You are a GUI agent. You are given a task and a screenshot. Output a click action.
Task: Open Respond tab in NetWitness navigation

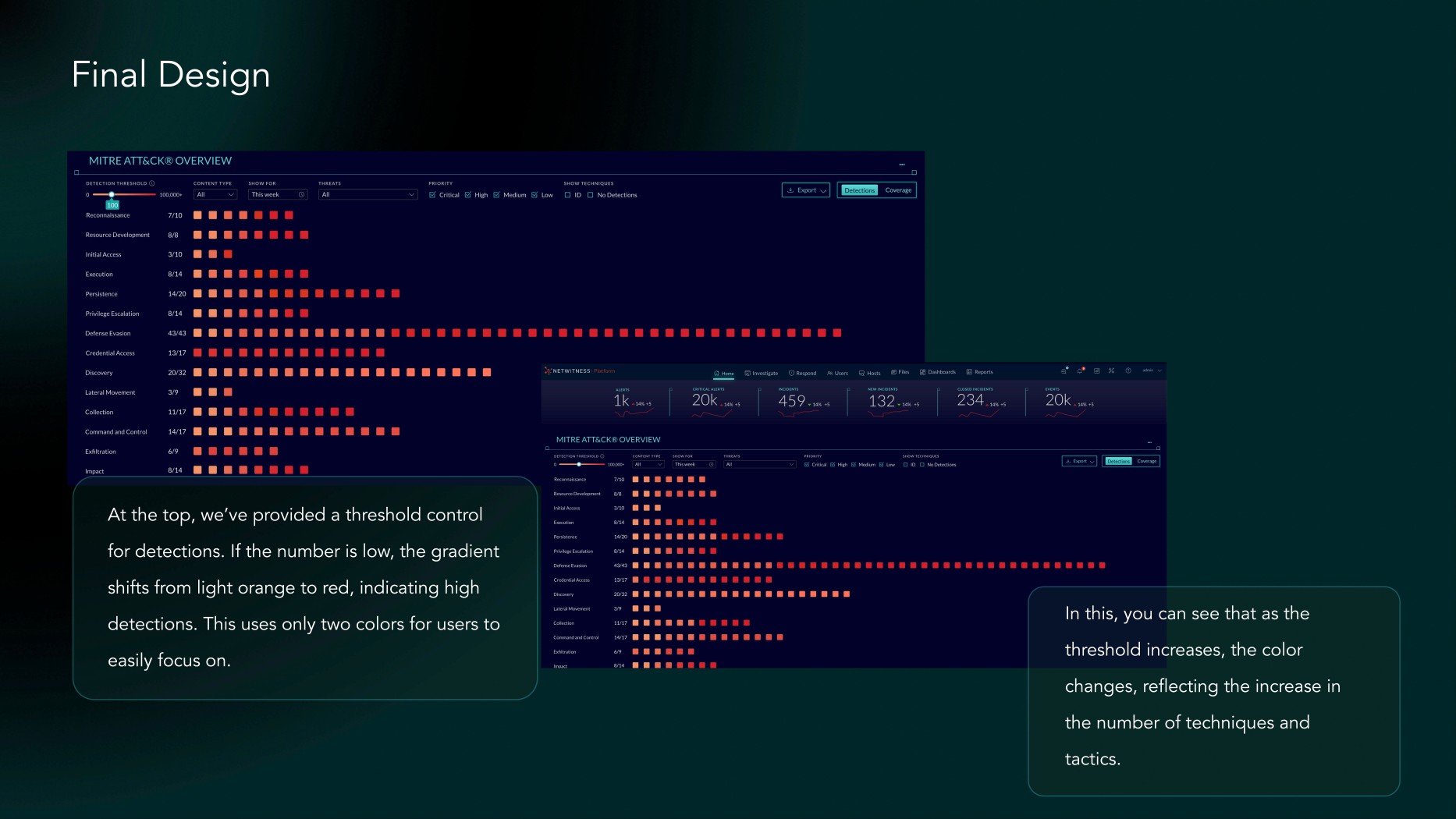[x=802, y=374]
